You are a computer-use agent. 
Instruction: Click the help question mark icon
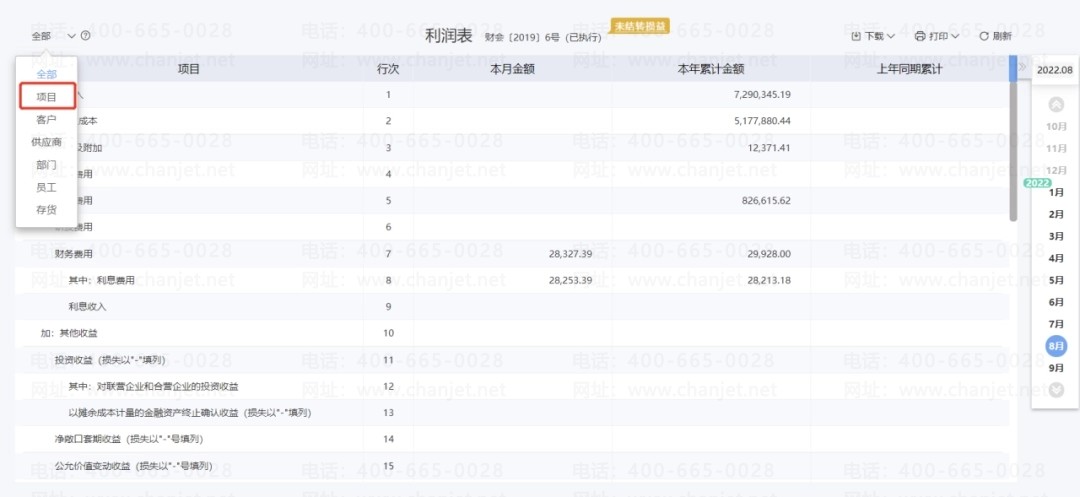point(85,35)
